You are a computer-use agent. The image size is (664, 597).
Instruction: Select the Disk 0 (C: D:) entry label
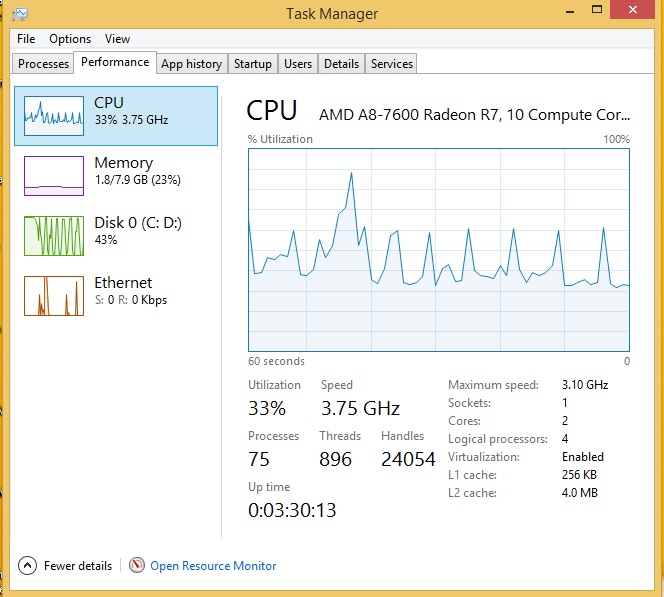[138, 223]
